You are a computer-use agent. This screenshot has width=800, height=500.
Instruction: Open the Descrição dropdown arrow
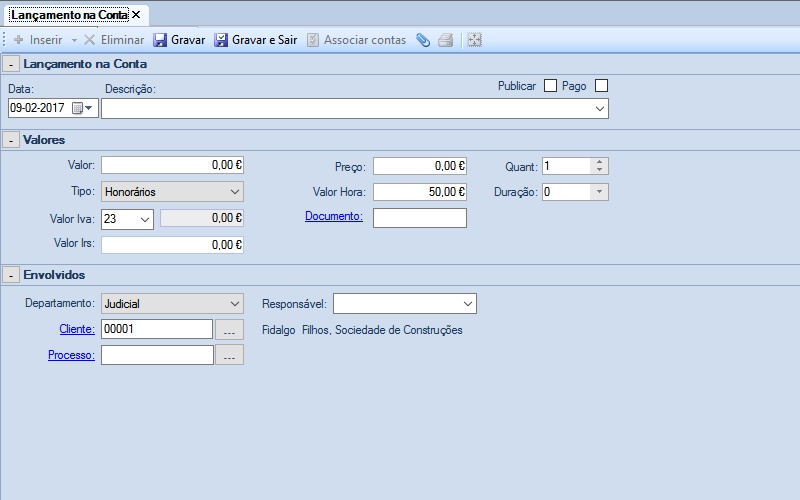pos(599,109)
